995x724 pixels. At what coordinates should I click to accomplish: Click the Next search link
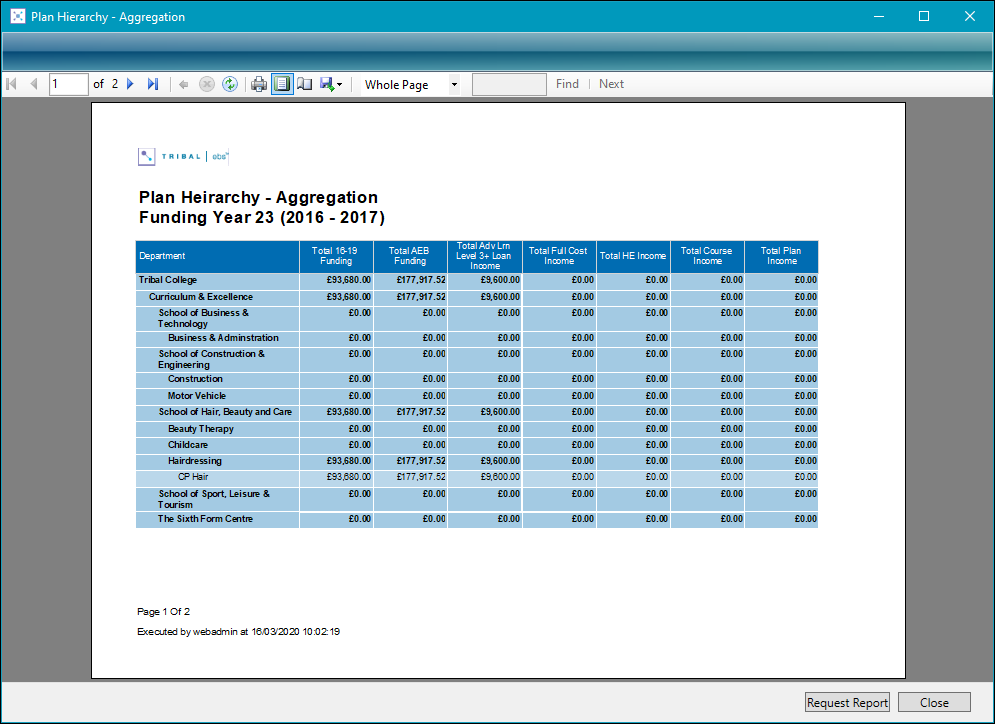(611, 84)
